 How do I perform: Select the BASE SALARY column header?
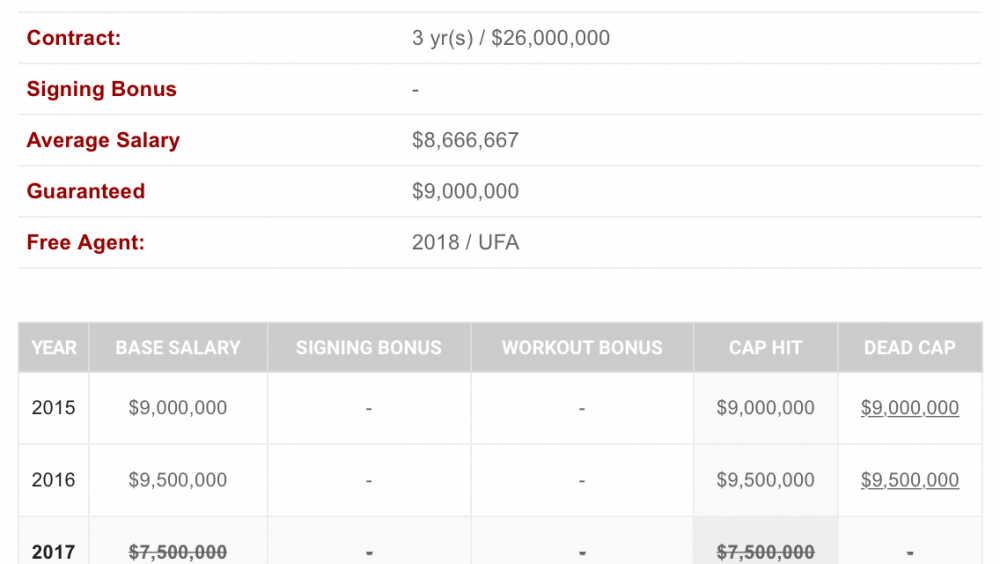[x=178, y=348]
